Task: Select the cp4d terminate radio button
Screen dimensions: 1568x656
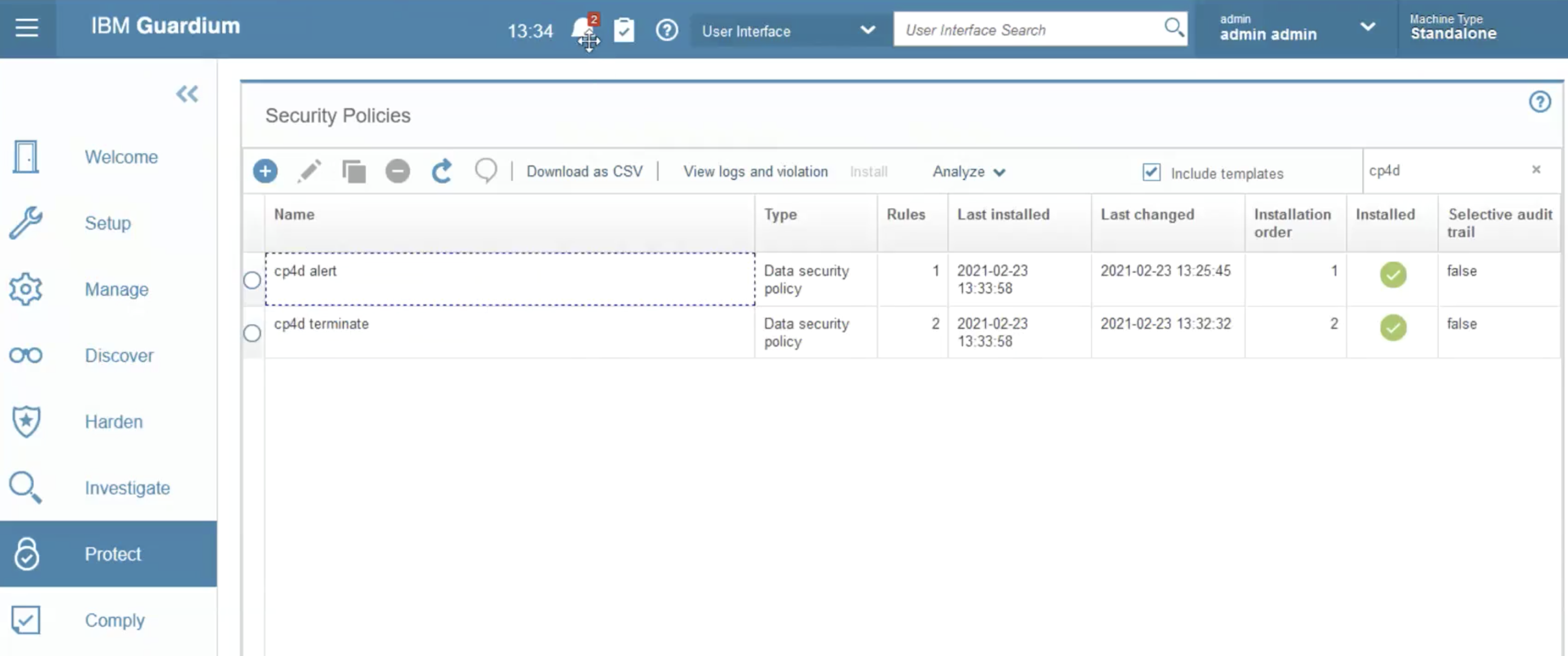Action: point(252,333)
